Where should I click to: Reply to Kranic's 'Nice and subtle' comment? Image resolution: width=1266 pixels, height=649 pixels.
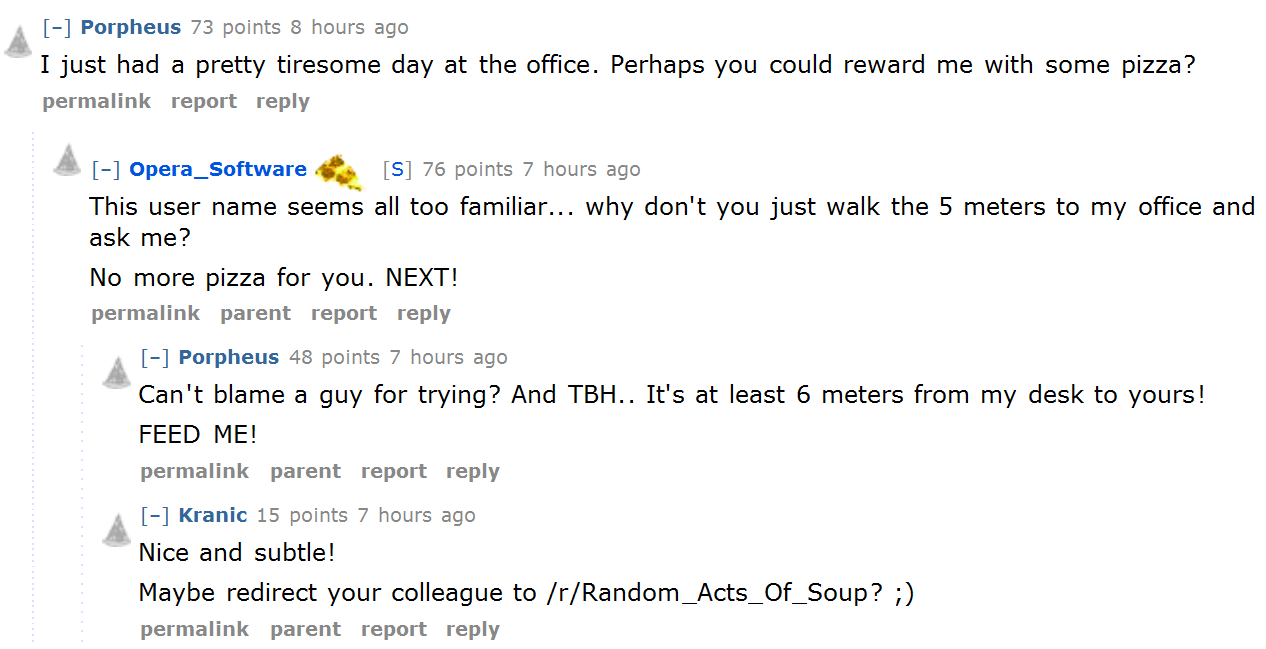(x=473, y=630)
